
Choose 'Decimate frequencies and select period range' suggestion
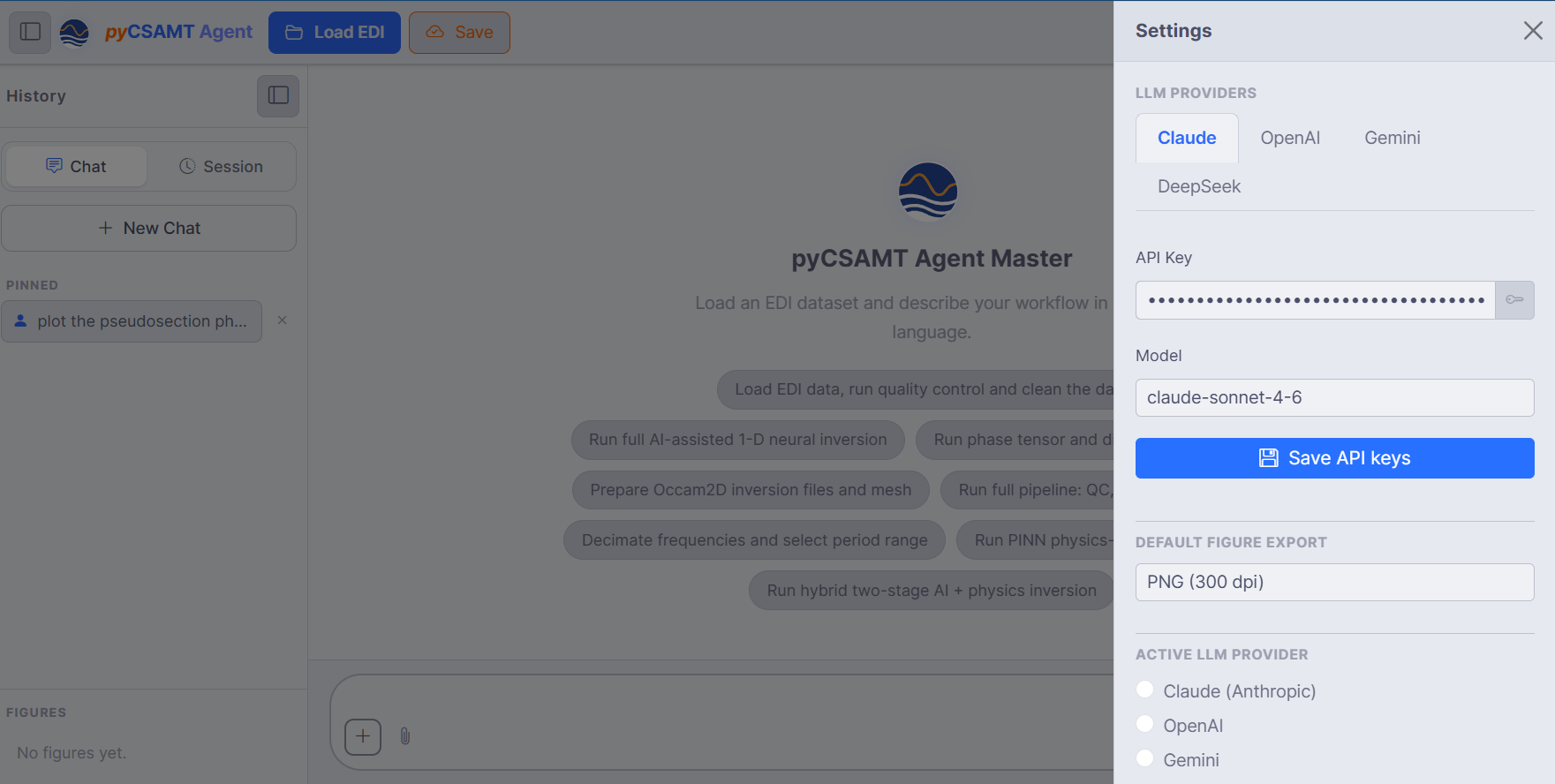pyautogui.click(x=755, y=540)
